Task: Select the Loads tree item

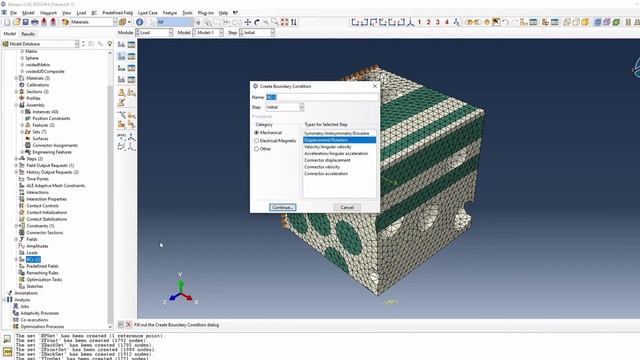Action: coord(32,253)
